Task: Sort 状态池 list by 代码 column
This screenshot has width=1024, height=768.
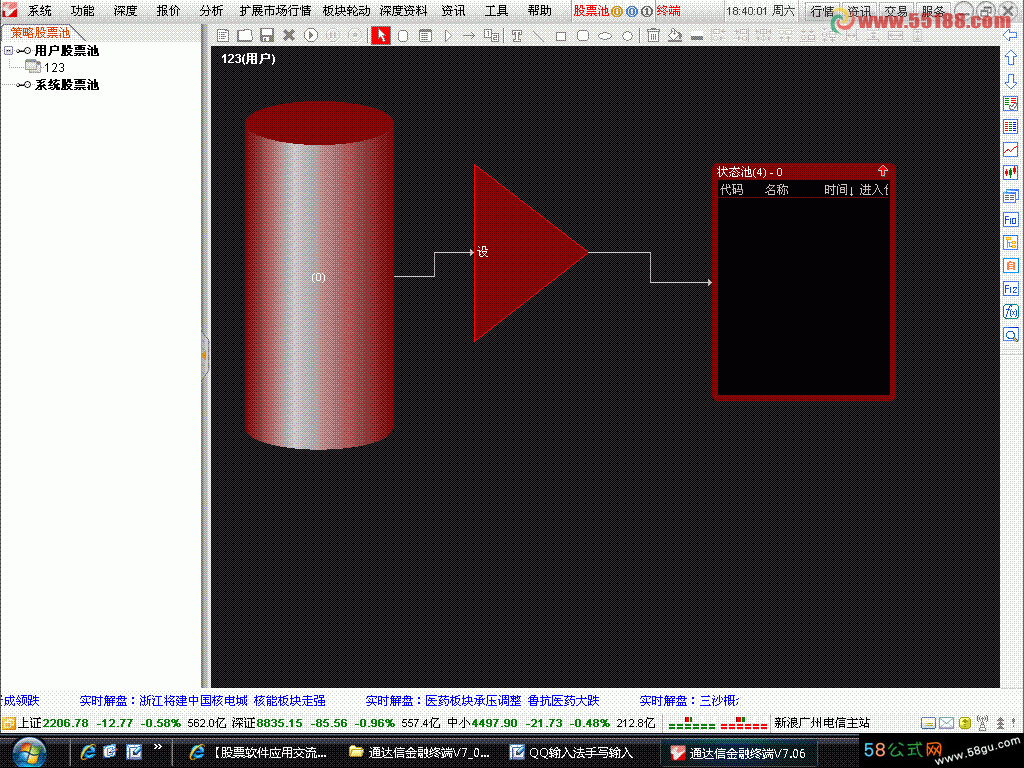Action: [x=731, y=189]
